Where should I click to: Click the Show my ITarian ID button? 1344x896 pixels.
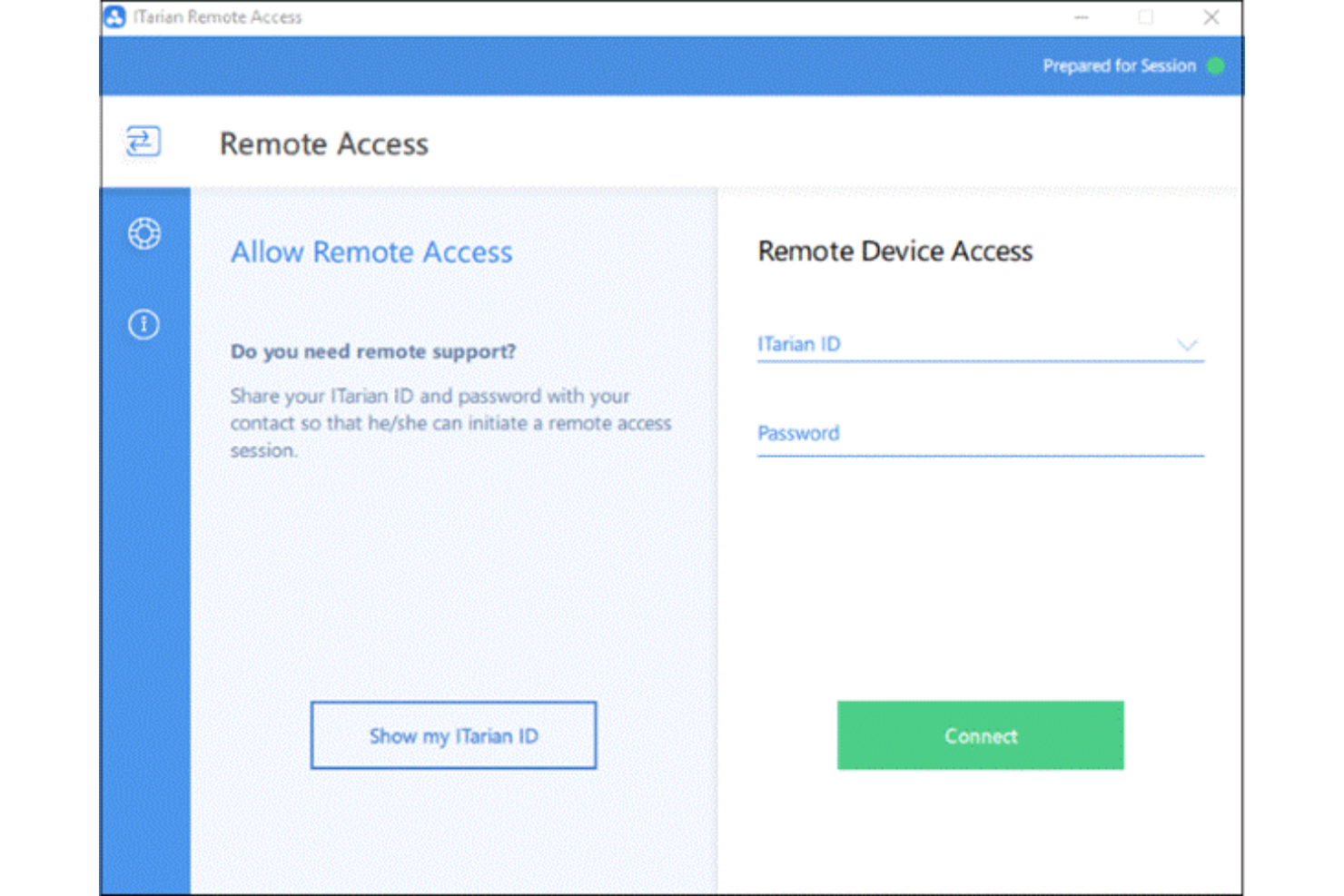click(x=453, y=735)
